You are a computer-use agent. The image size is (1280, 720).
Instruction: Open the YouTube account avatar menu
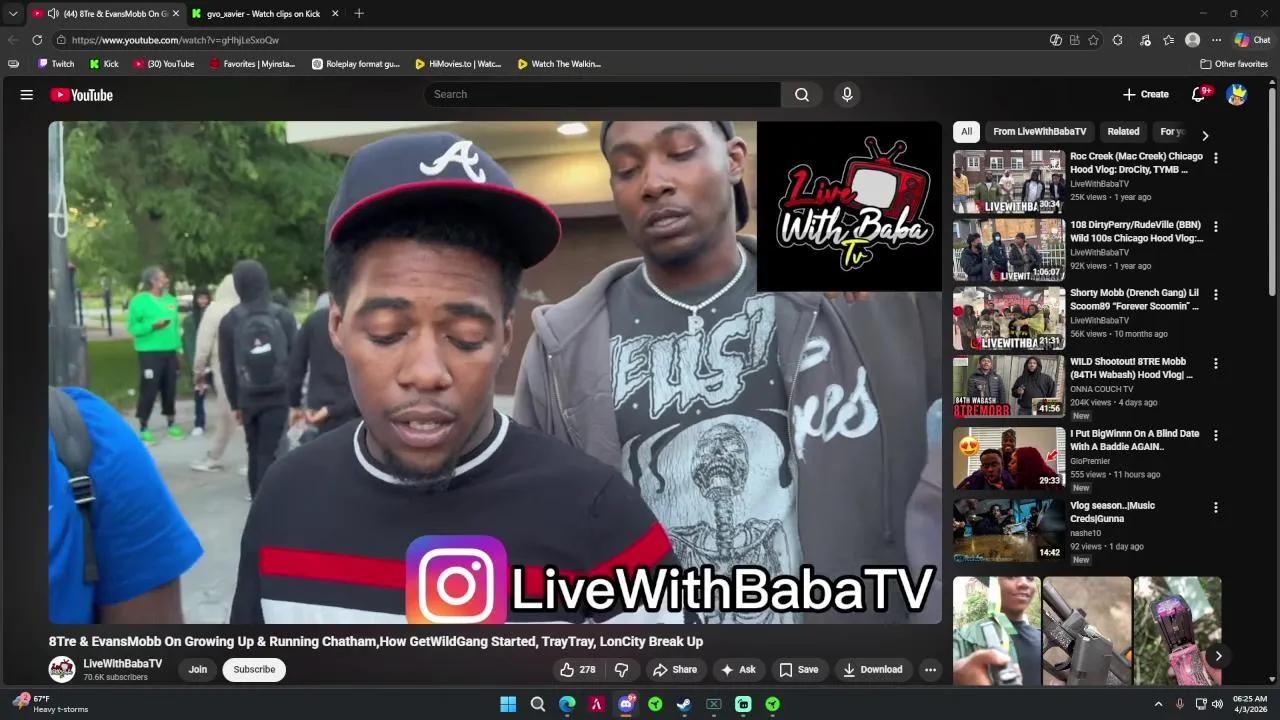click(1237, 95)
